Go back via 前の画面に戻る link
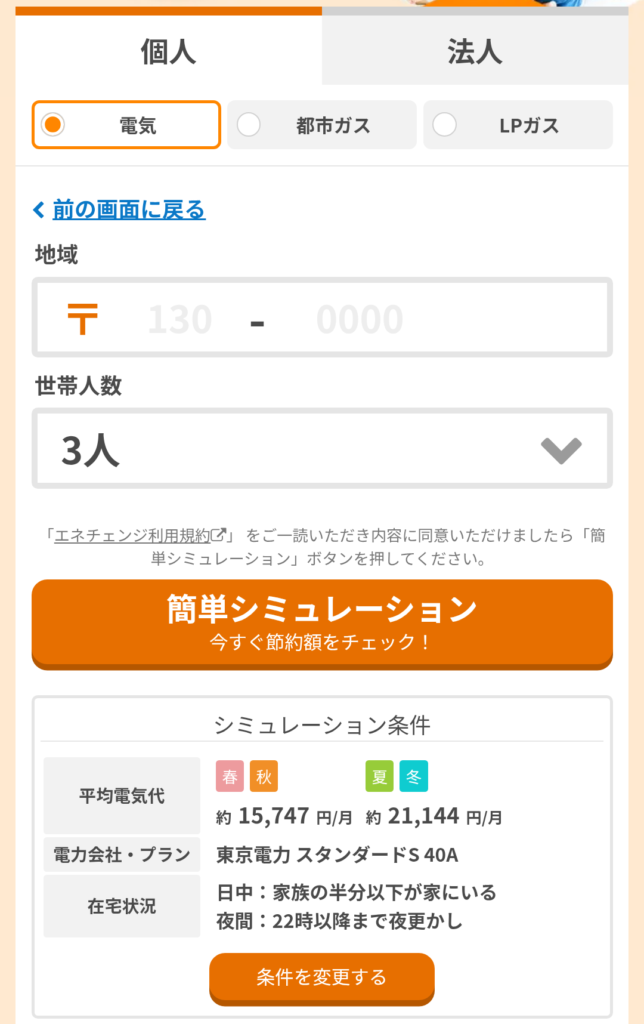644x1024 pixels. (129, 210)
